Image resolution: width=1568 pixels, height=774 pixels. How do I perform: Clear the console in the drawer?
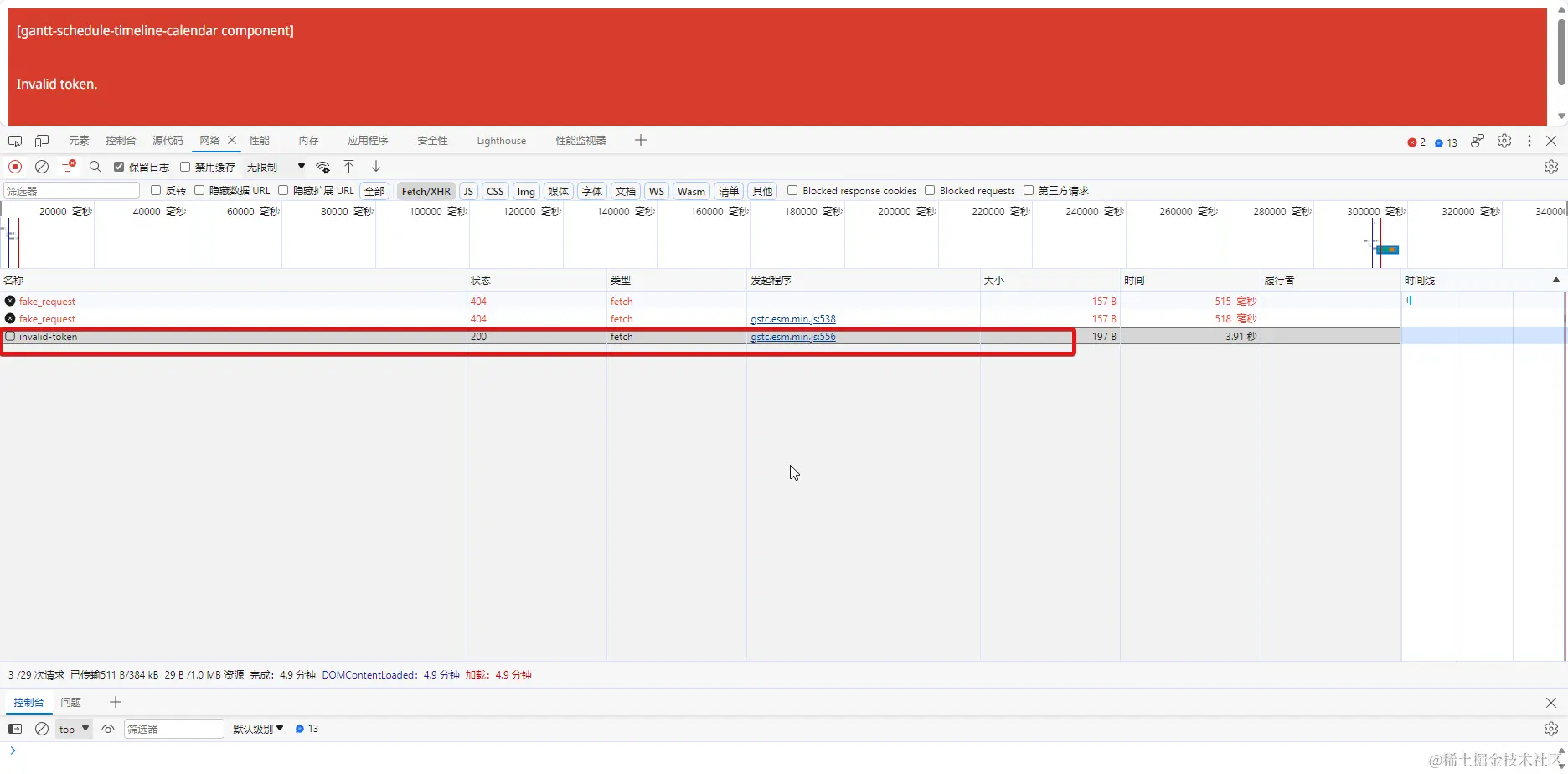(42, 729)
